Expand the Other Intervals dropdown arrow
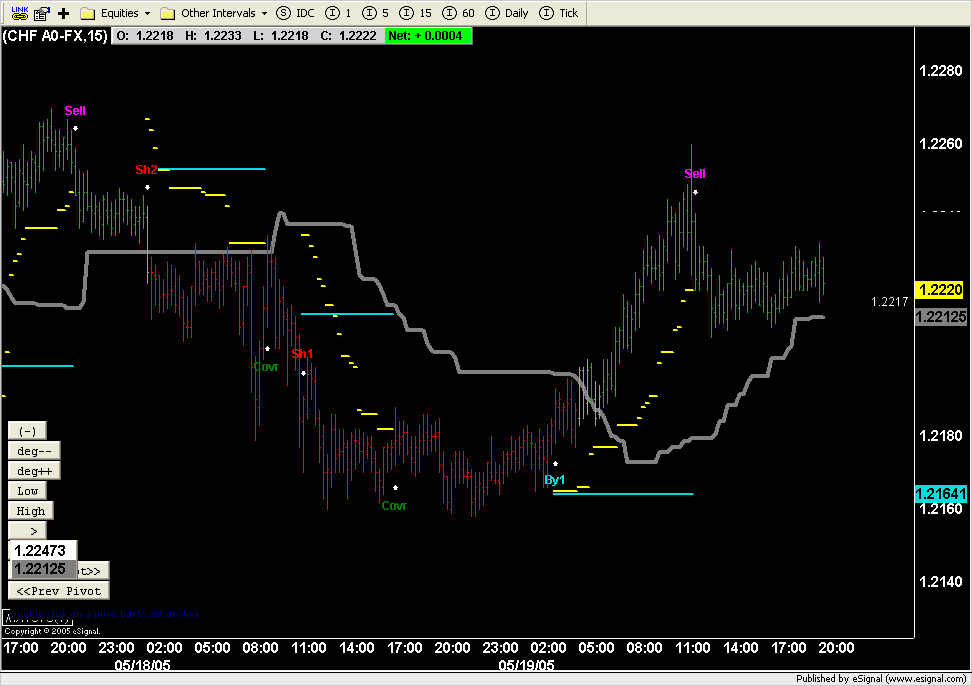 coord(264,13)
